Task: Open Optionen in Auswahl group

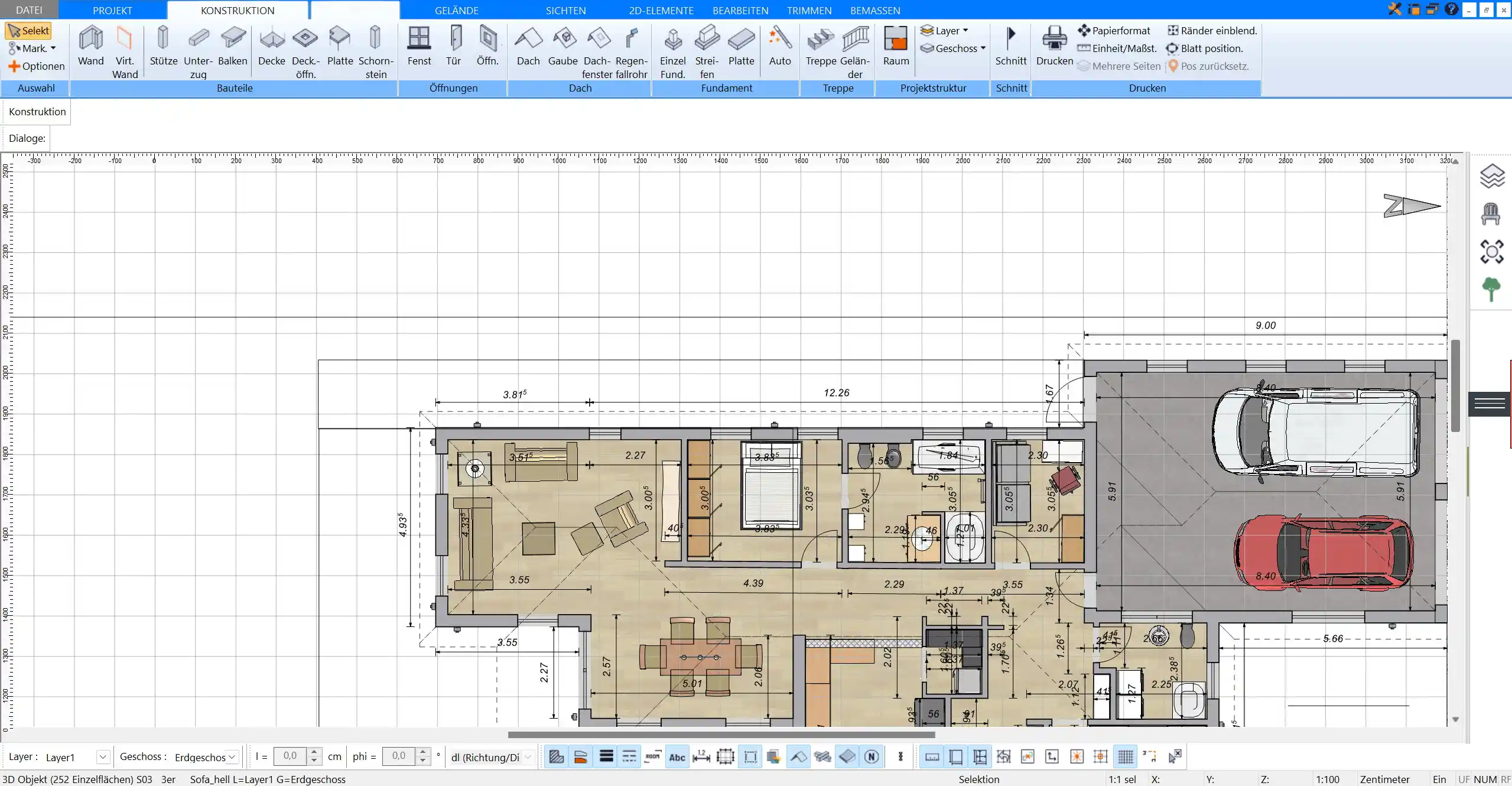Action: coord(37,66)
